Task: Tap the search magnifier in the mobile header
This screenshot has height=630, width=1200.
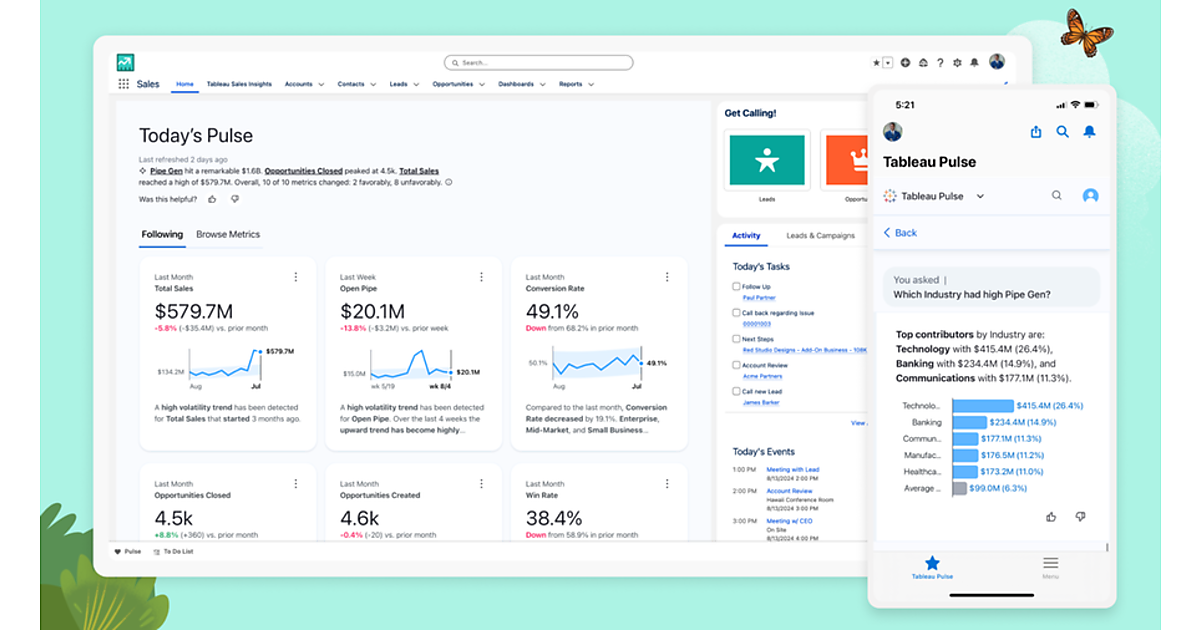Action: click(x=1063, y=132)
